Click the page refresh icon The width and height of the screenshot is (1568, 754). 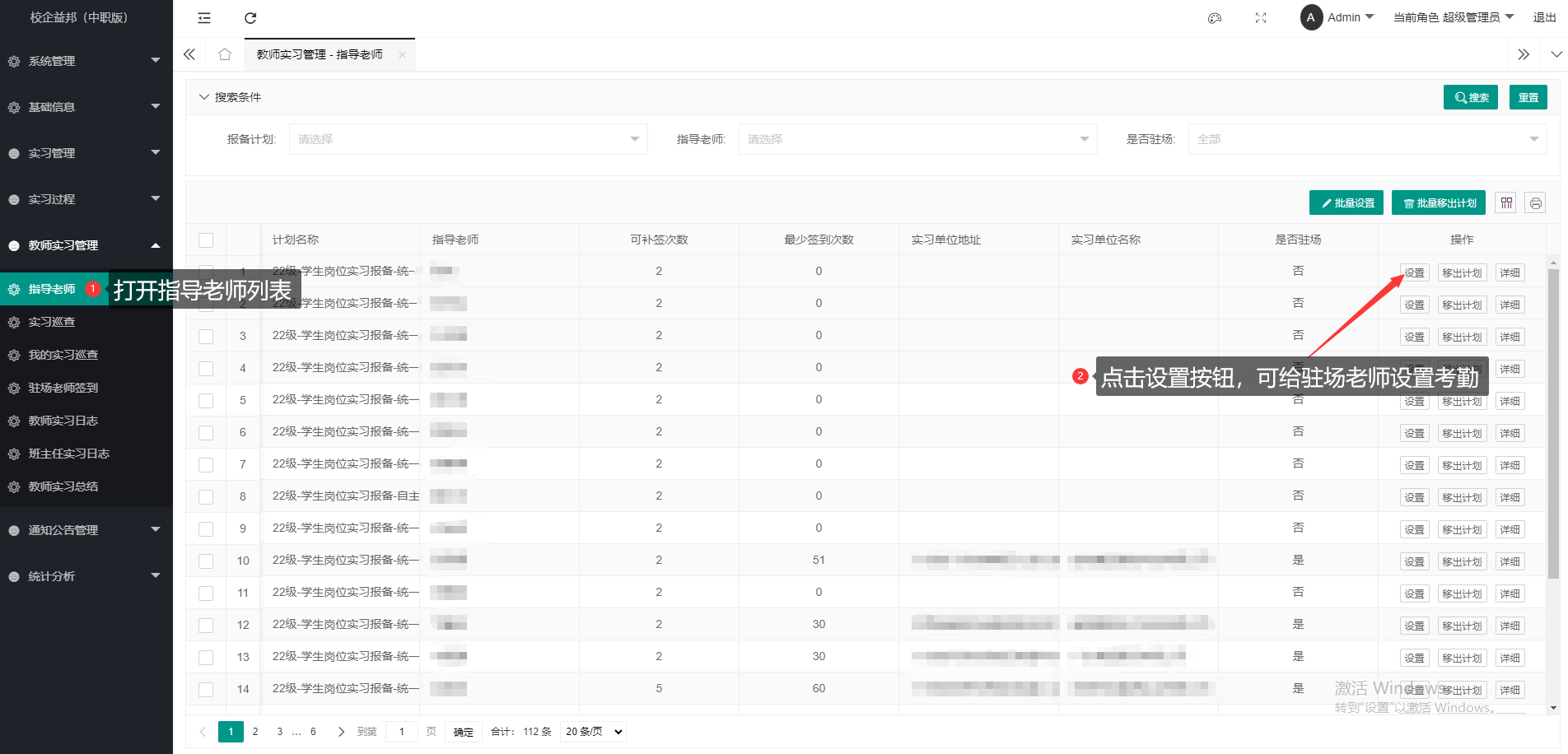(250, 18)
